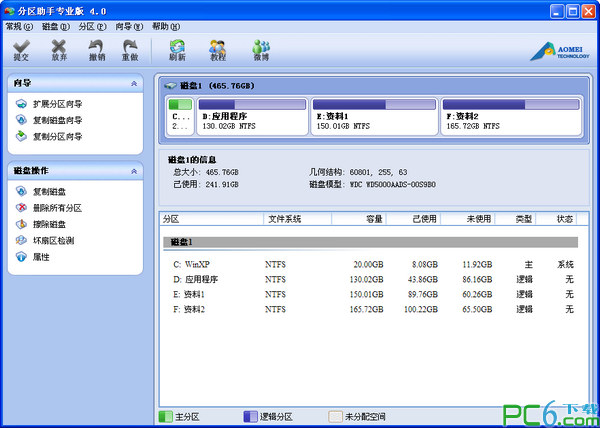Click the 86.16GB unused cell

(x=477, y=280)
